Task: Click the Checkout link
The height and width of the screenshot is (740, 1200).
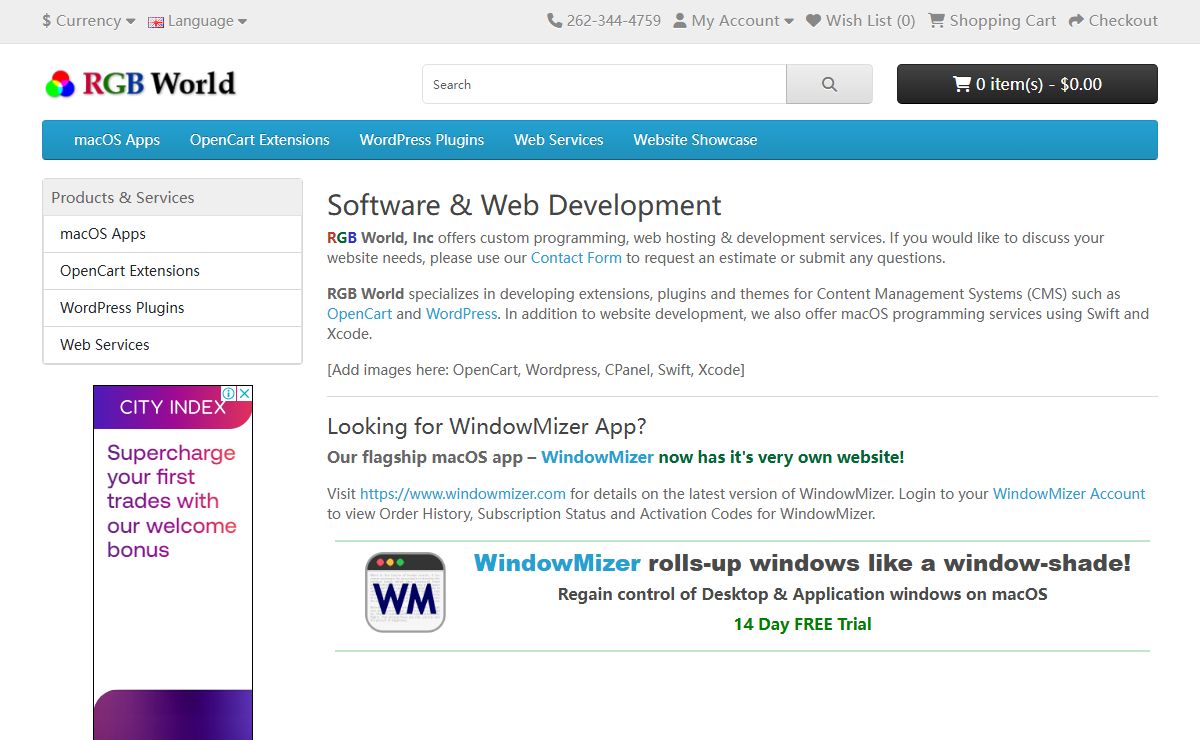Action: point(1113,20)
